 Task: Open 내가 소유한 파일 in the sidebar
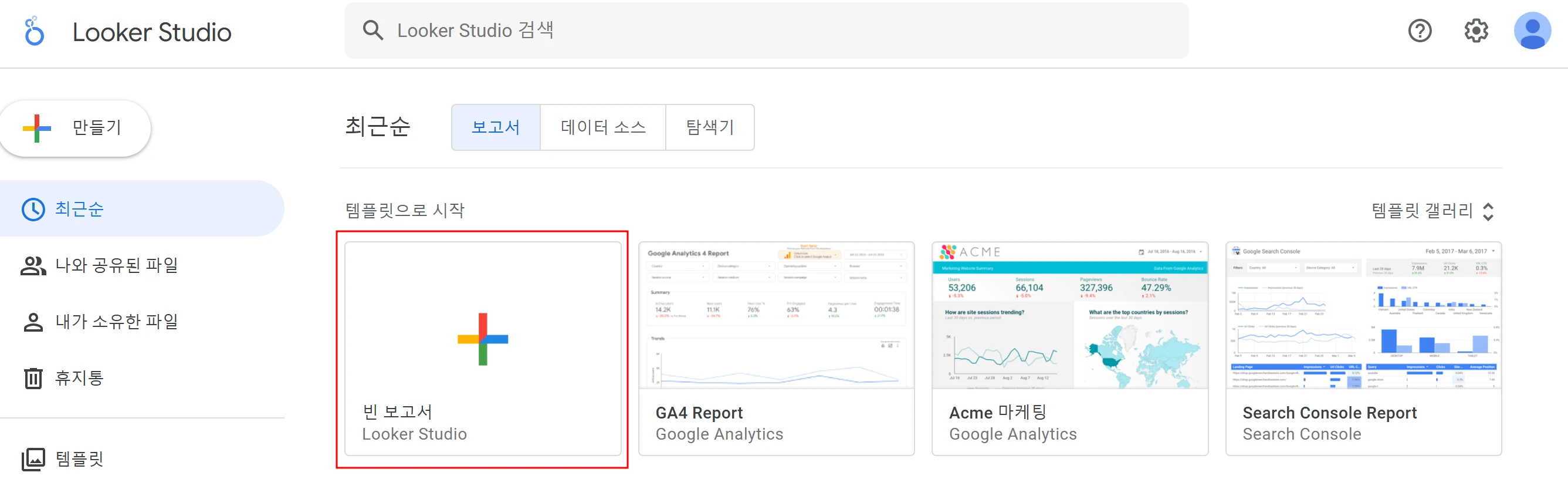[x=142, y=322]
